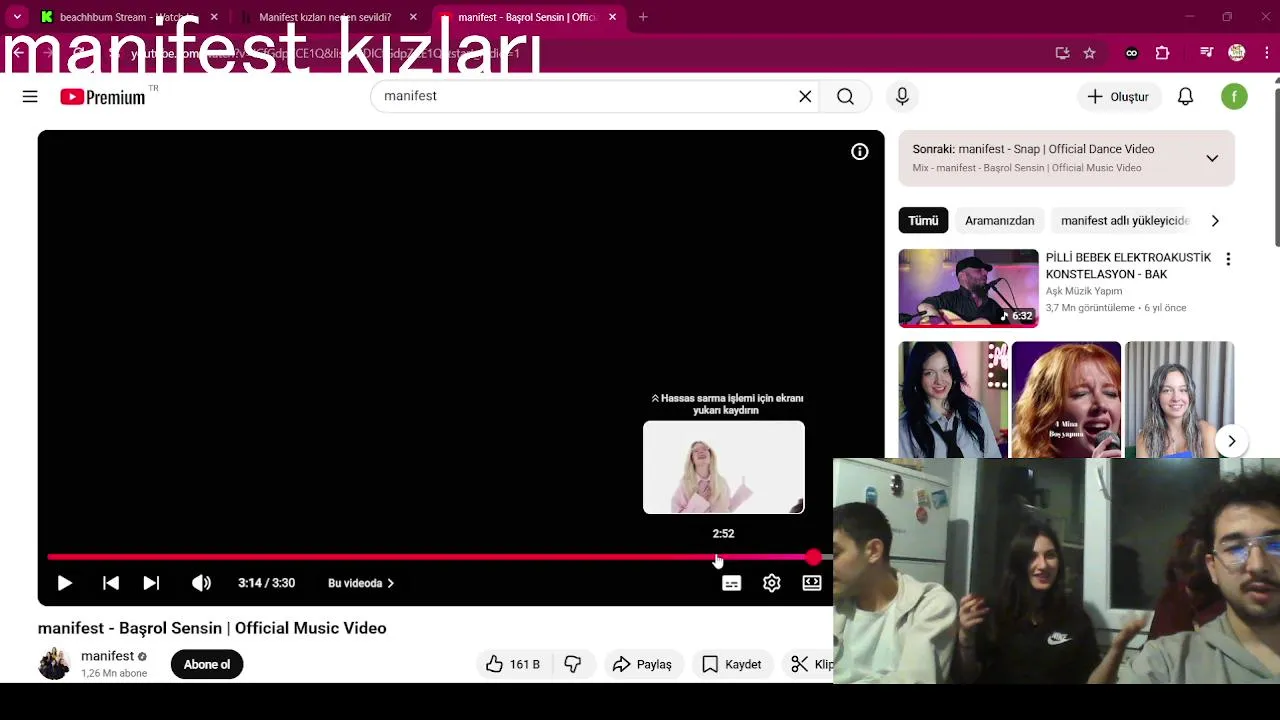Image resolution: width=1280 pixels, height=720 pixels.
Task: Open player settings gear
Action: tap(771, 583)
